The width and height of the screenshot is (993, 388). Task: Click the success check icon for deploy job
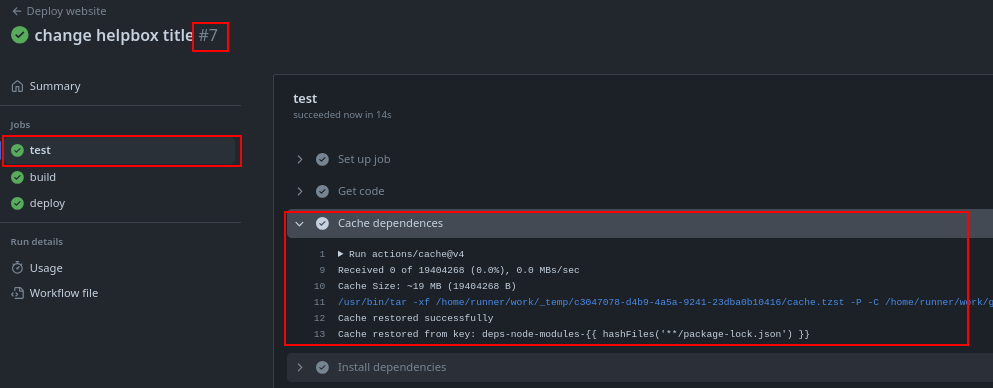click(18, 203)
